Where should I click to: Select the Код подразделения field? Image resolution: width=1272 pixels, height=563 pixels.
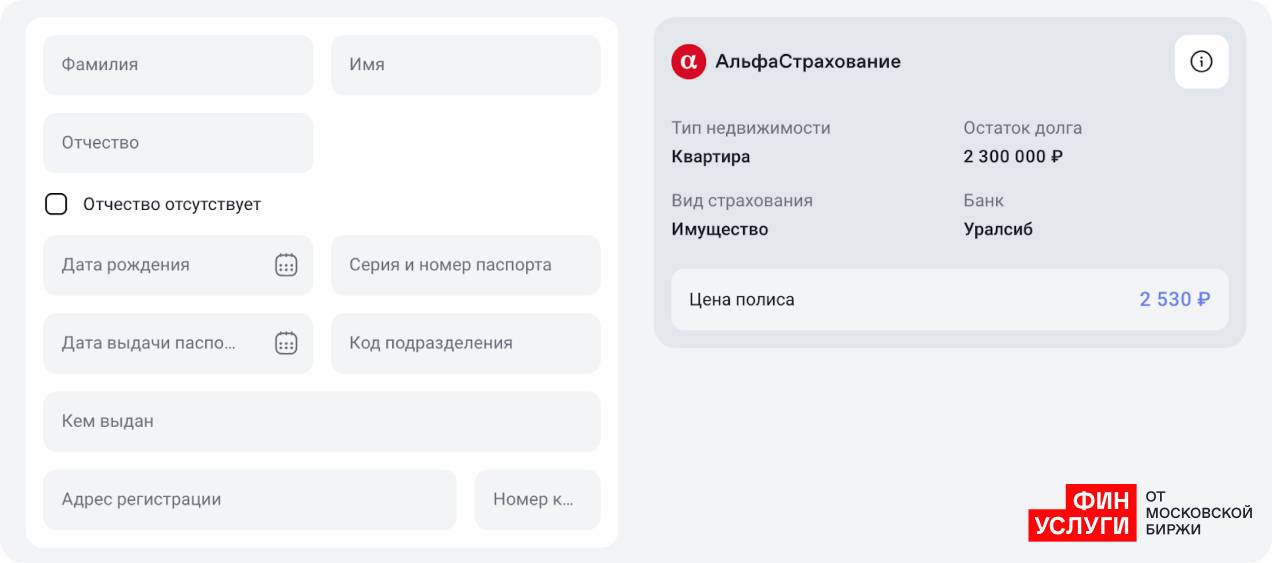tap(465, 343)
